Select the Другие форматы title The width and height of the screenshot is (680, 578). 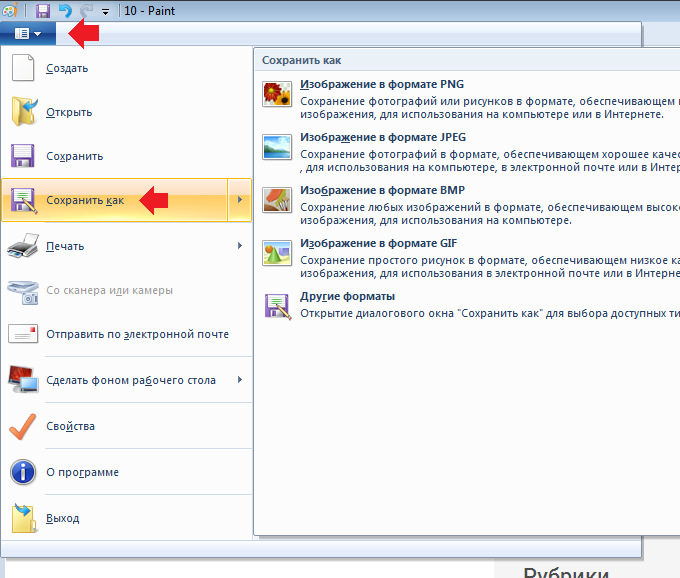(x=347, y=296)
